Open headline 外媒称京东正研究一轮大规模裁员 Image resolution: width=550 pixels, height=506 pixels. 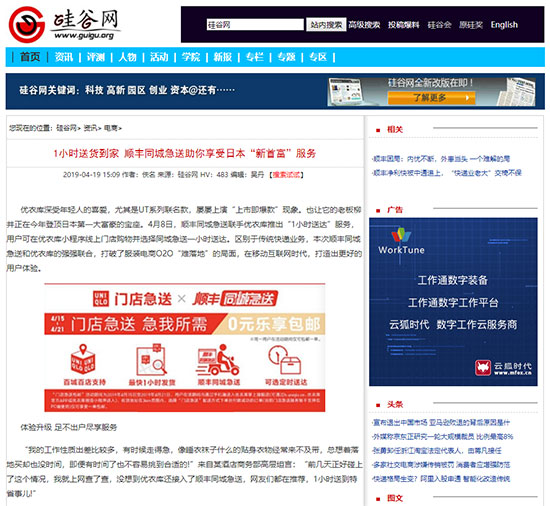[443, 437]
